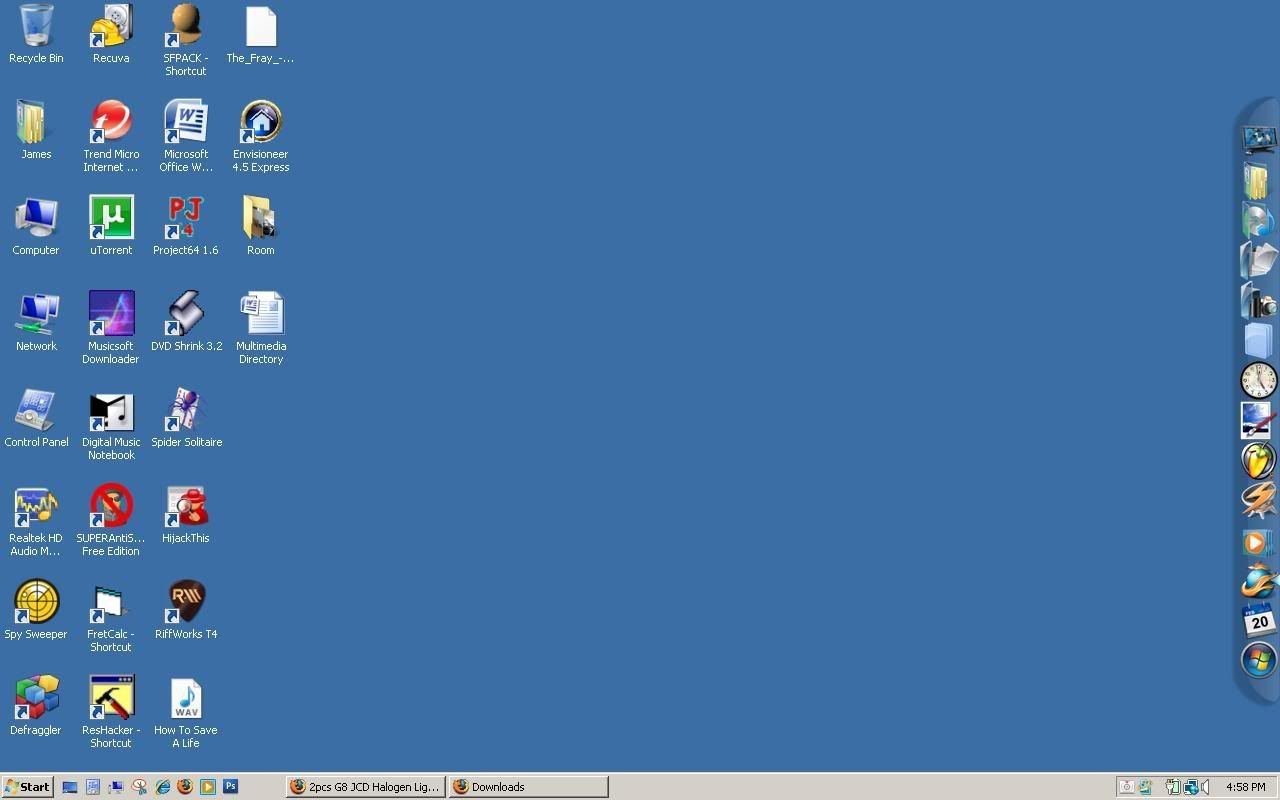Click the power plug tray icon
1280x800 pixels.
[1172, 787]
